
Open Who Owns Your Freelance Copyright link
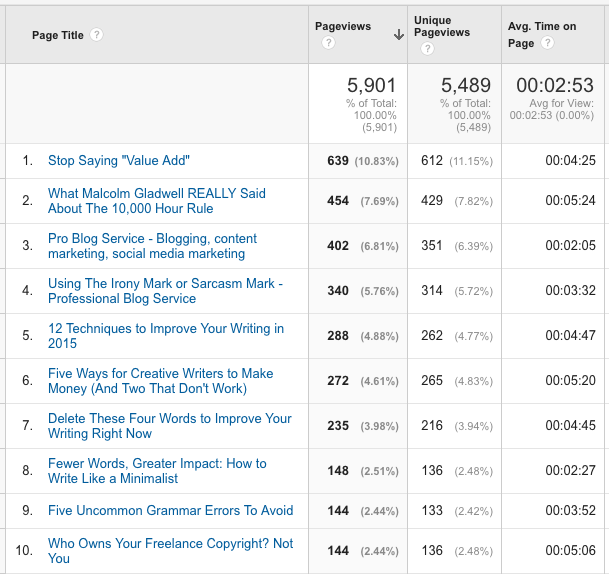[171, 551]
